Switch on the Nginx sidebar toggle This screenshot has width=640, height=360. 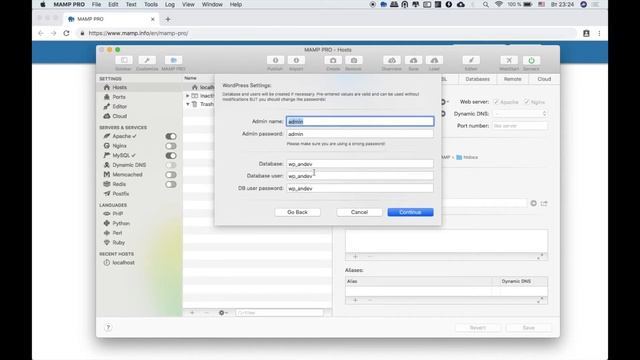tap(171, 146)
